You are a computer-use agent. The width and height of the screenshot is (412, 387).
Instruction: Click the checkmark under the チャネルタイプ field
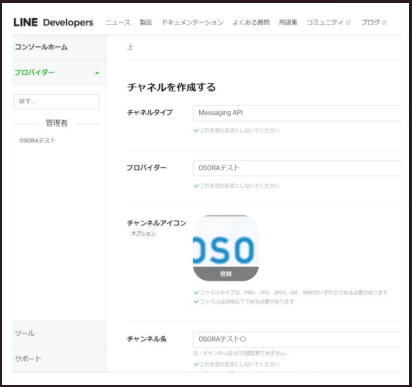pyautogui.click(x=196, y=131)
